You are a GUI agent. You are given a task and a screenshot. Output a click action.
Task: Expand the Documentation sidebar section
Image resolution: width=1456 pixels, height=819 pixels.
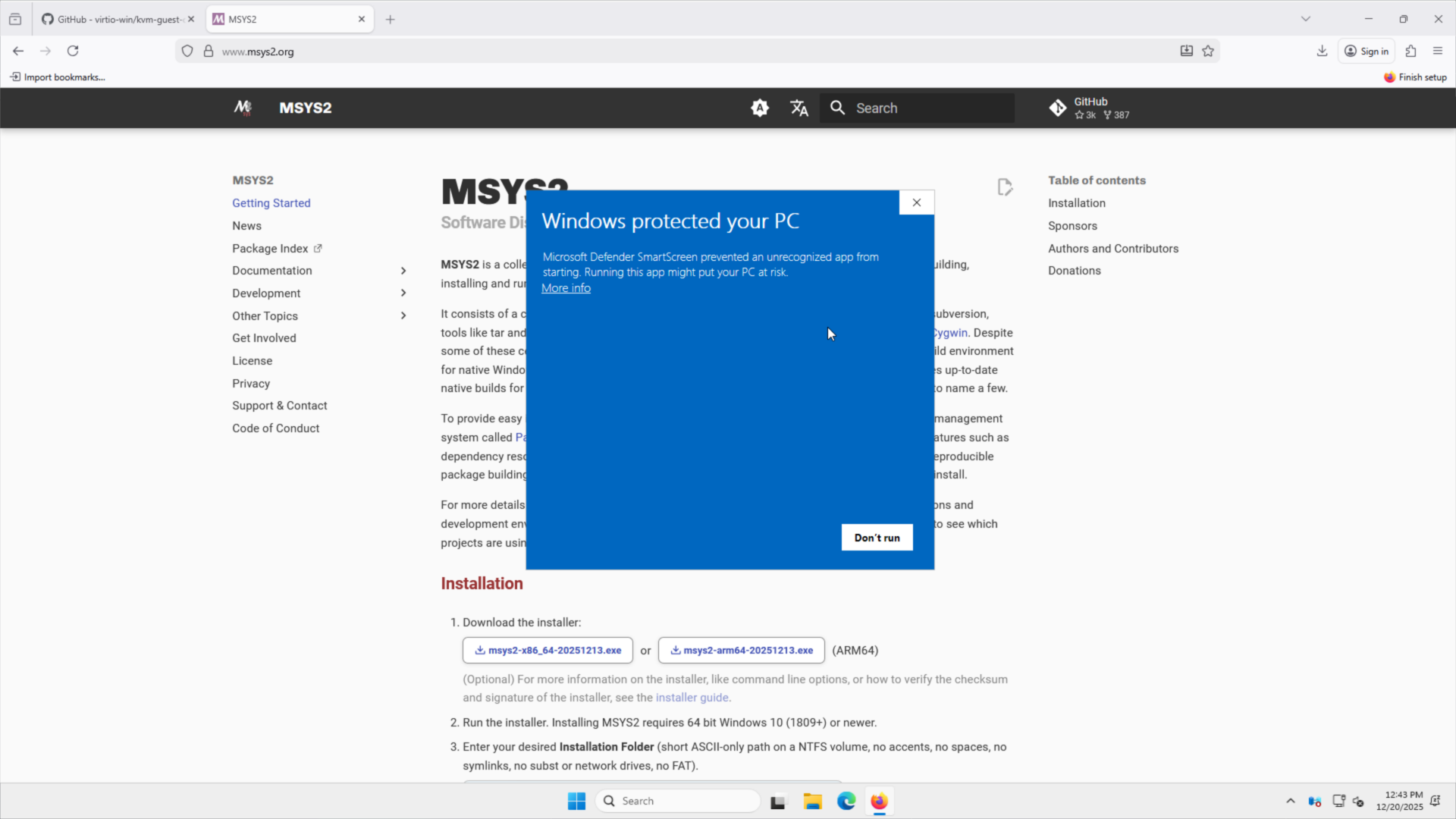point(403,271)
